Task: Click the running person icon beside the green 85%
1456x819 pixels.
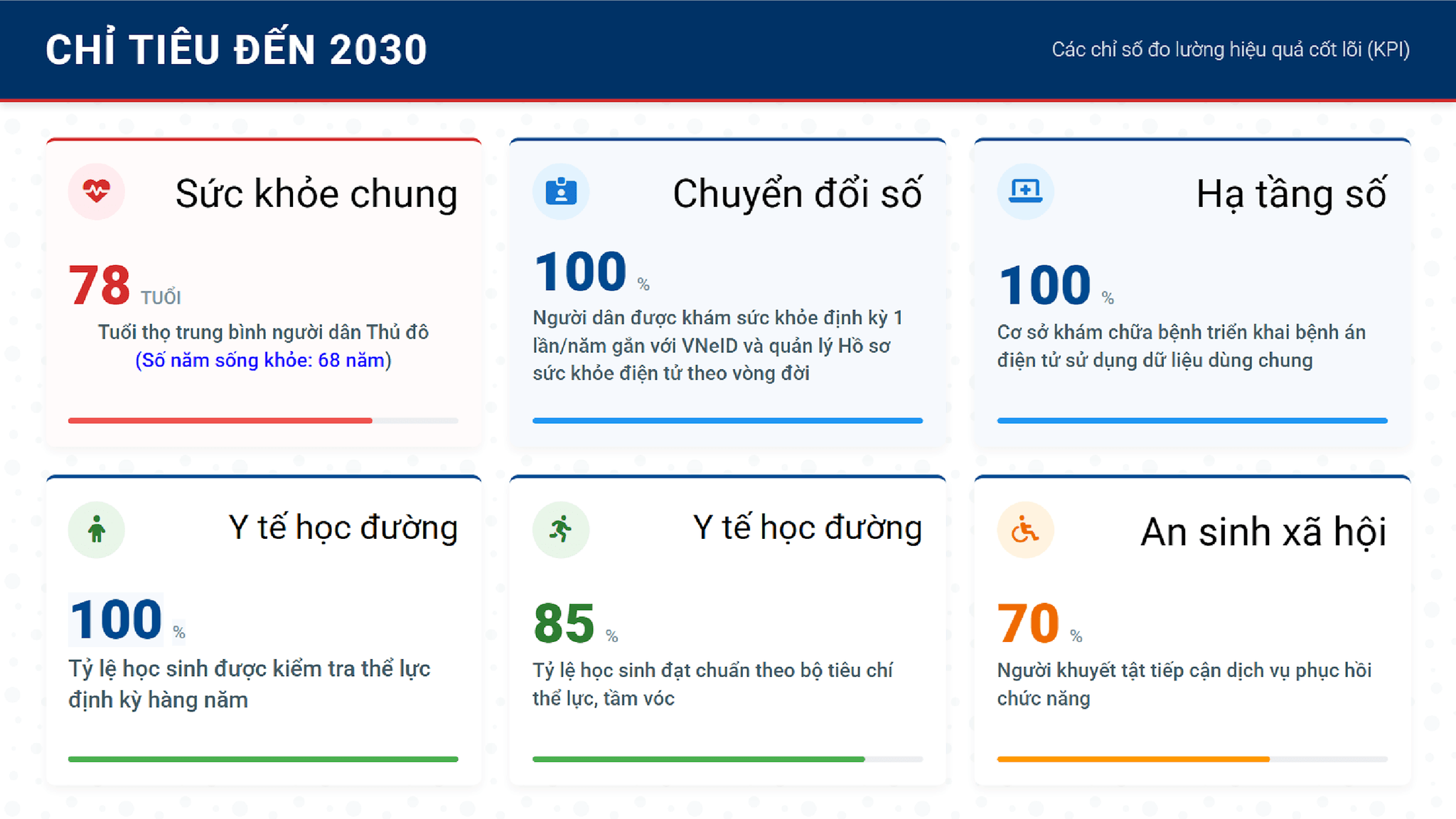Action: pyautogui.click(x=561, y=530)
